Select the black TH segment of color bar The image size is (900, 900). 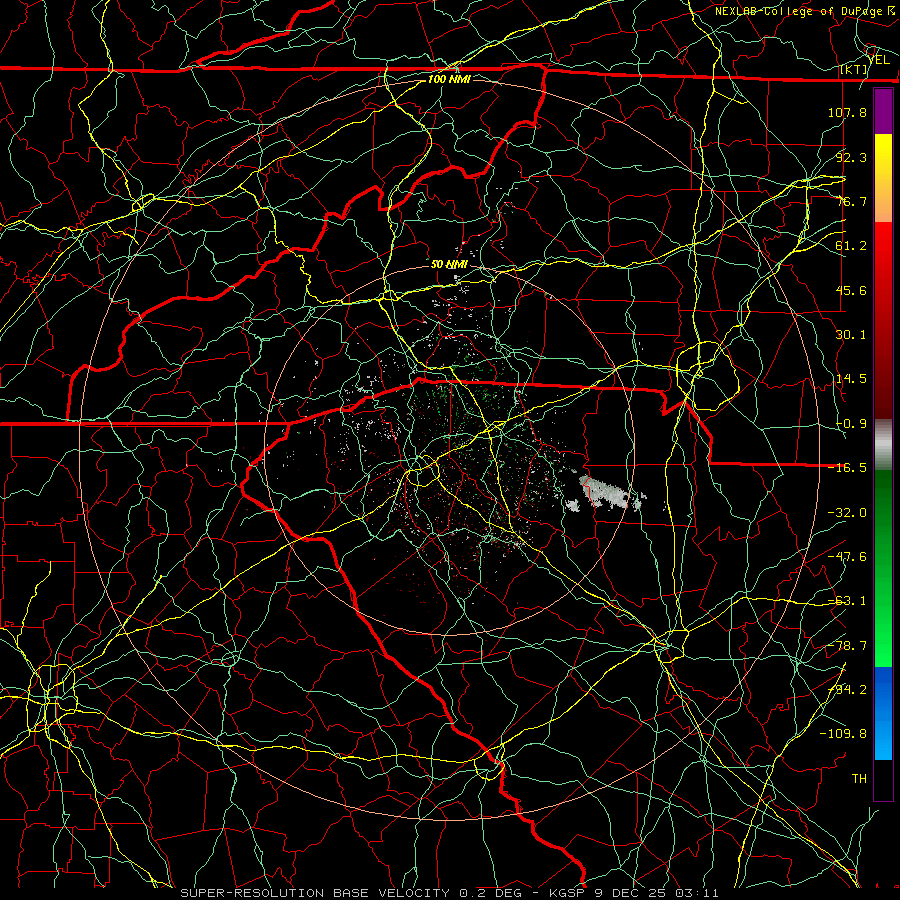(883, 779)
